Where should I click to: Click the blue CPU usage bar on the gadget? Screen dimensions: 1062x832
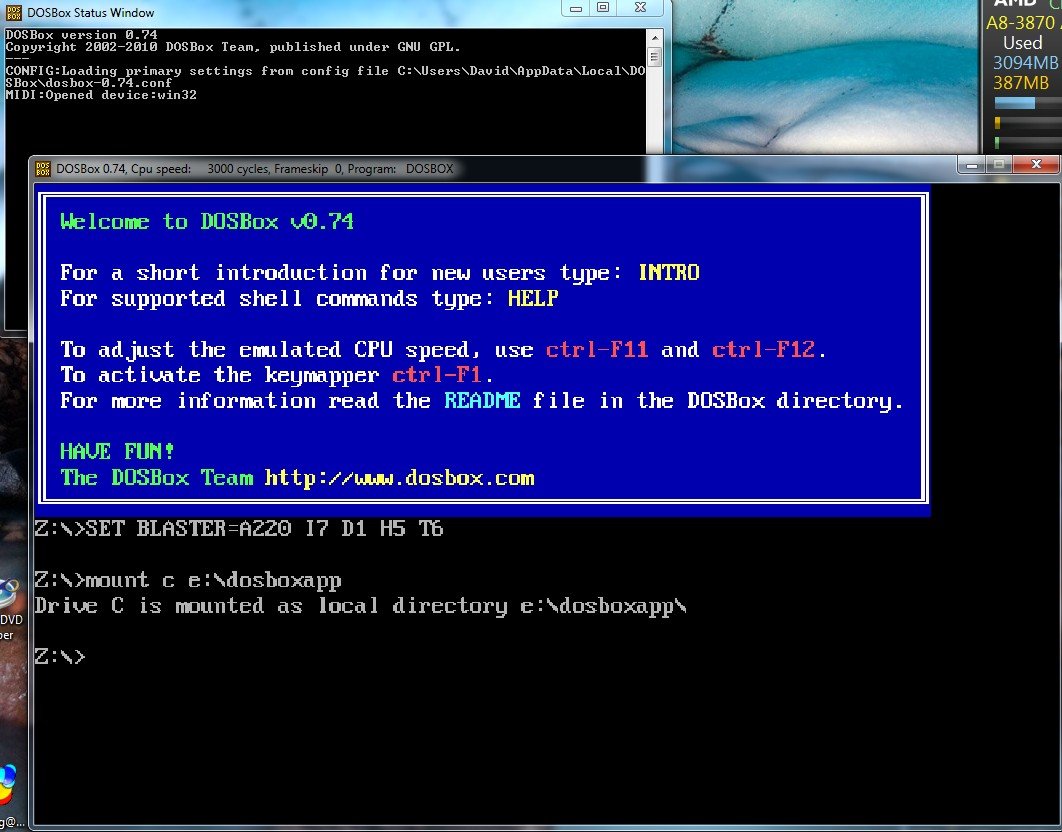pyautogui.click(x=1014, y=102)
